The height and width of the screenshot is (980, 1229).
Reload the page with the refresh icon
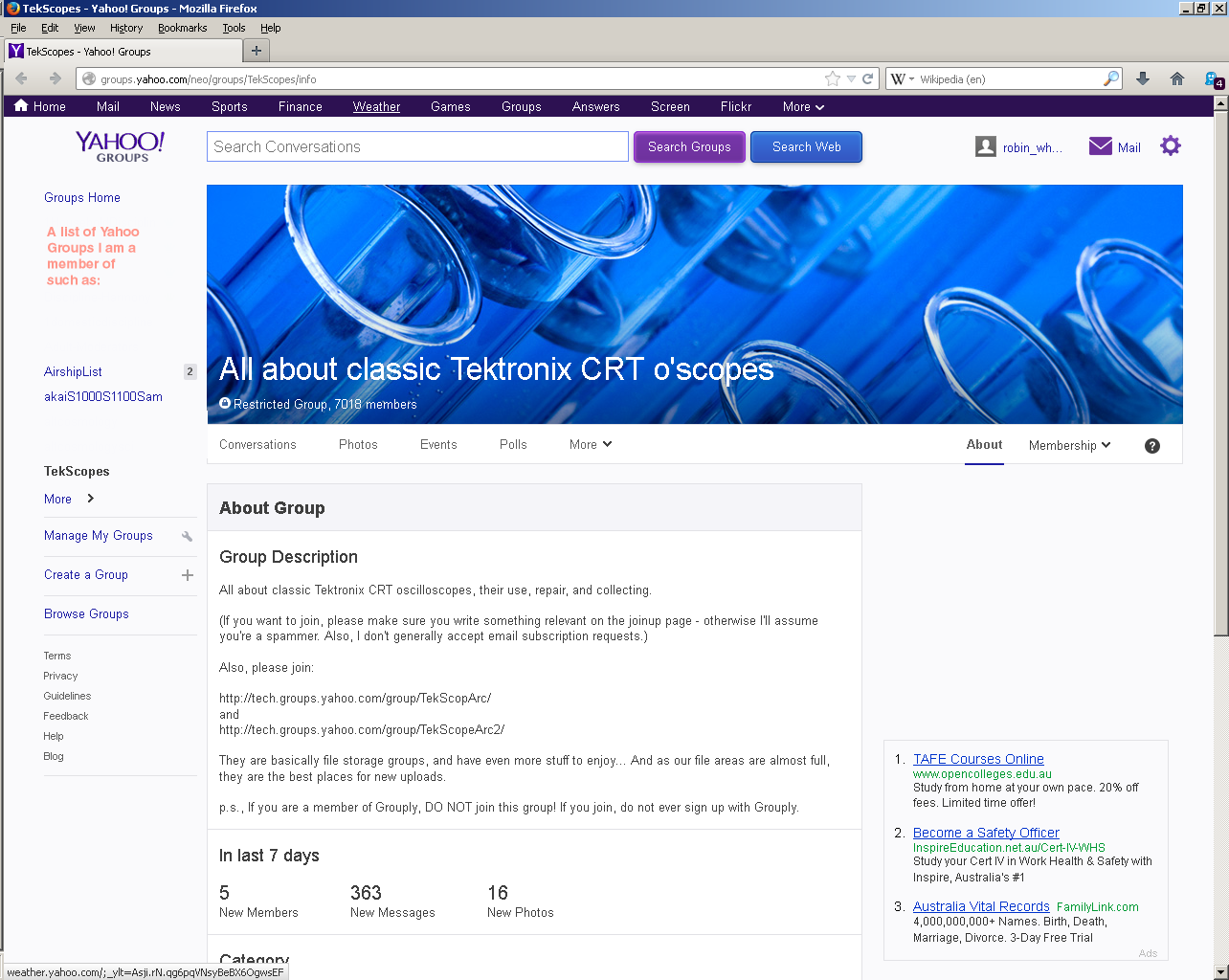868,78
